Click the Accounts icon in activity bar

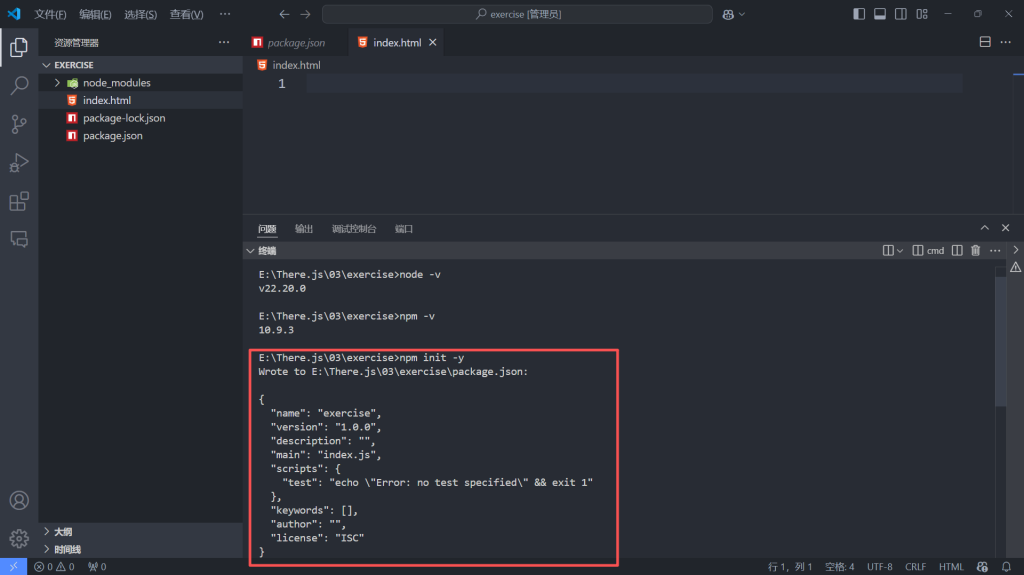point(19,500)
